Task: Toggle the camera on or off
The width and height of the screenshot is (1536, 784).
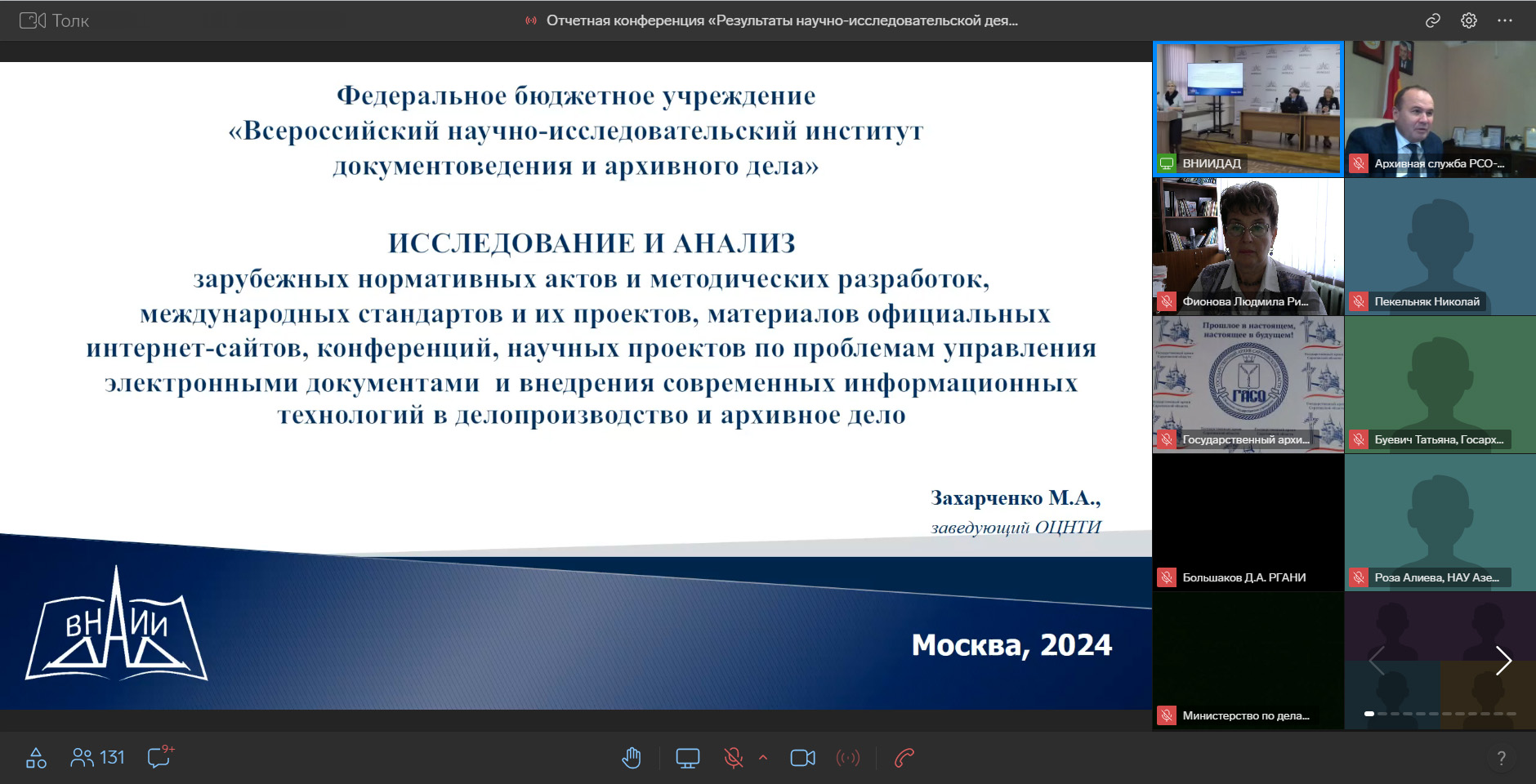Action: click(x=802, y=758)
